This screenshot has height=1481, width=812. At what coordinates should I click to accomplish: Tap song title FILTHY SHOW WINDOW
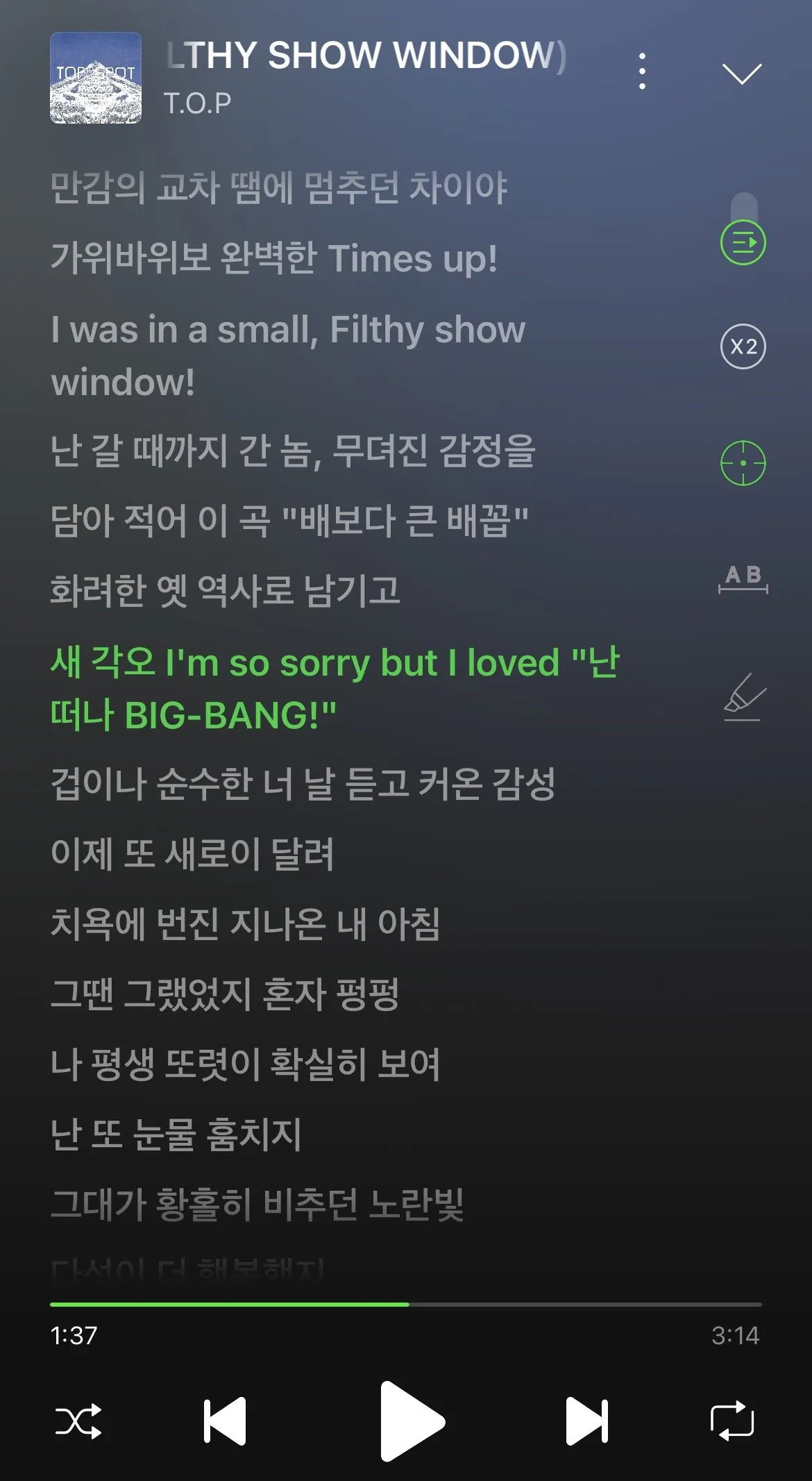366,56
